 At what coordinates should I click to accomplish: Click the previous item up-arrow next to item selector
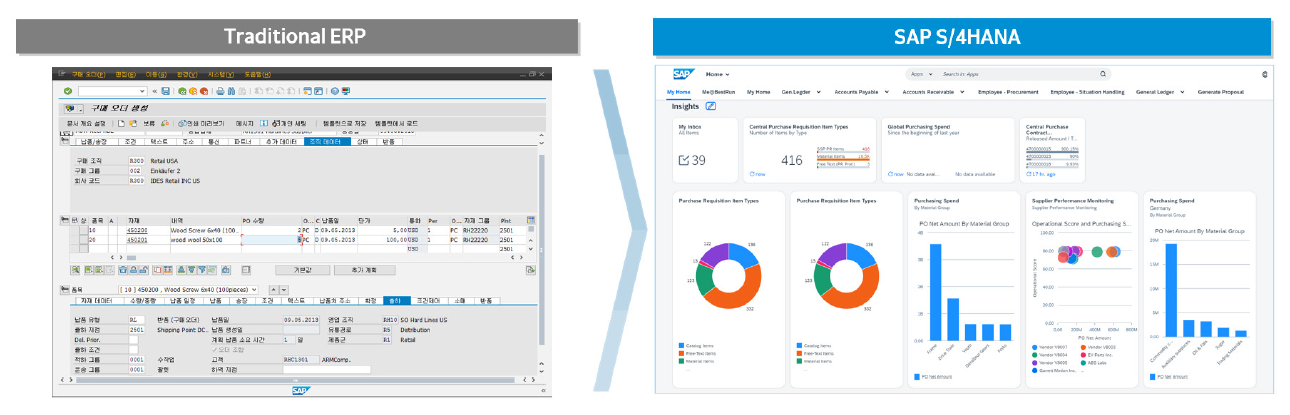[274, 289]
